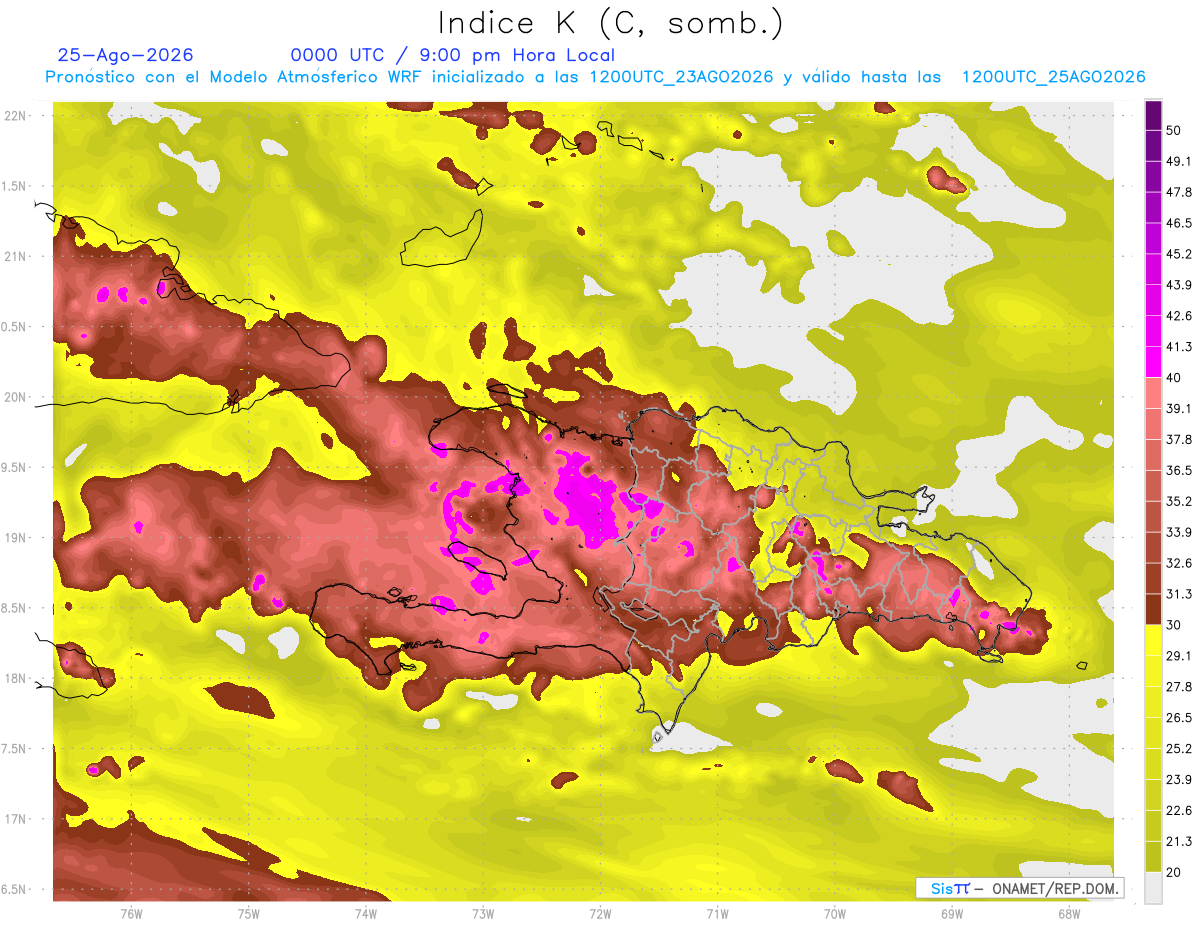The height and width of the screenshot is (927, 1200).
Task: Click the colorbar value "43.9"
Action: coord(1179,286)
